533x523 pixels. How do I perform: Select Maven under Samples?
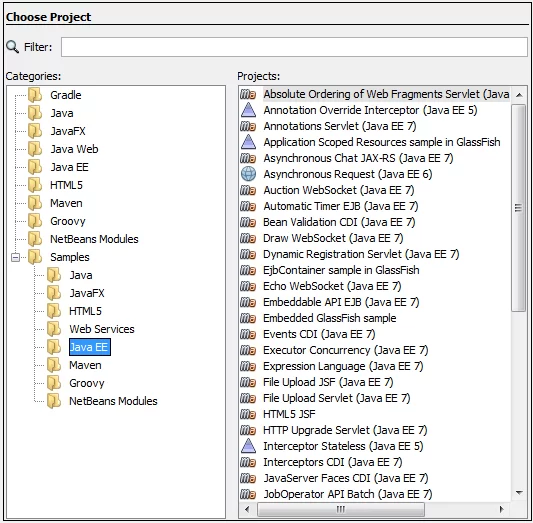point(85,365)
